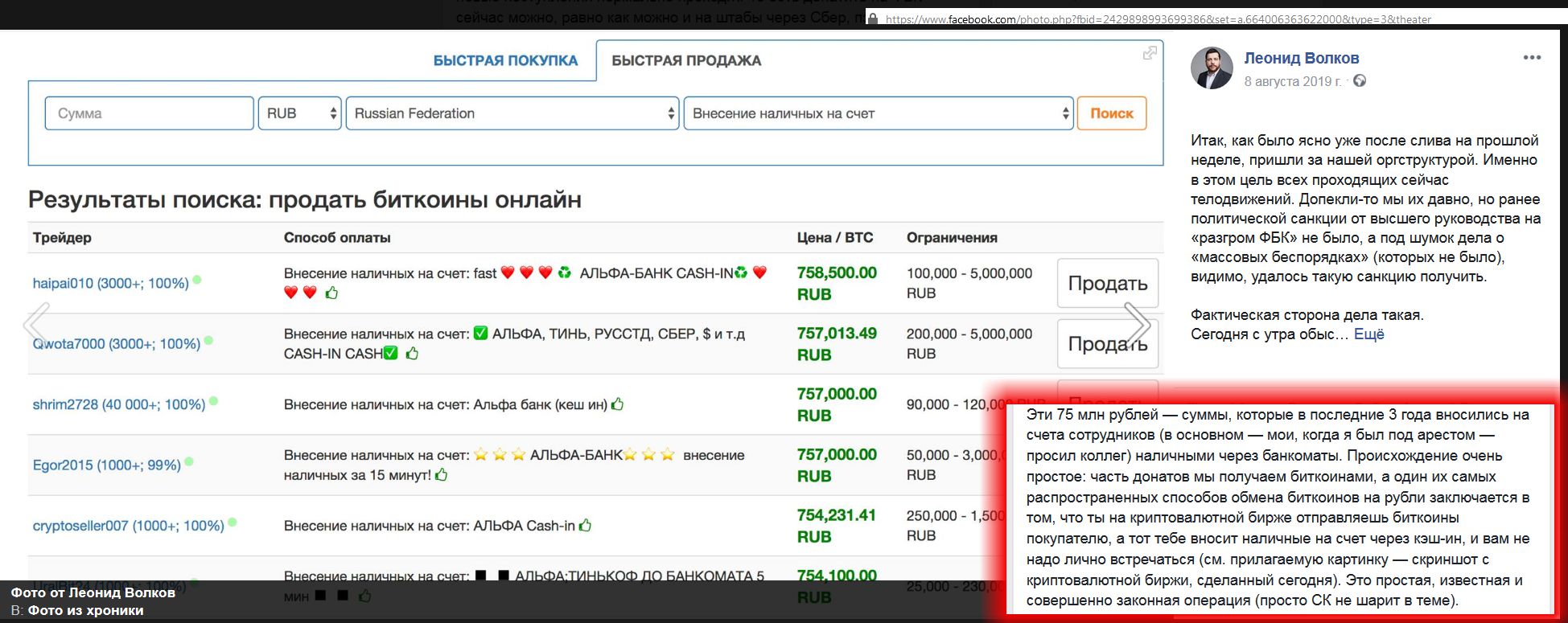The height and width of the screenshot is (623, 1568).
Task: Open the fullscreen expand icon above the search form
Action: click(x=1150, y=53)
